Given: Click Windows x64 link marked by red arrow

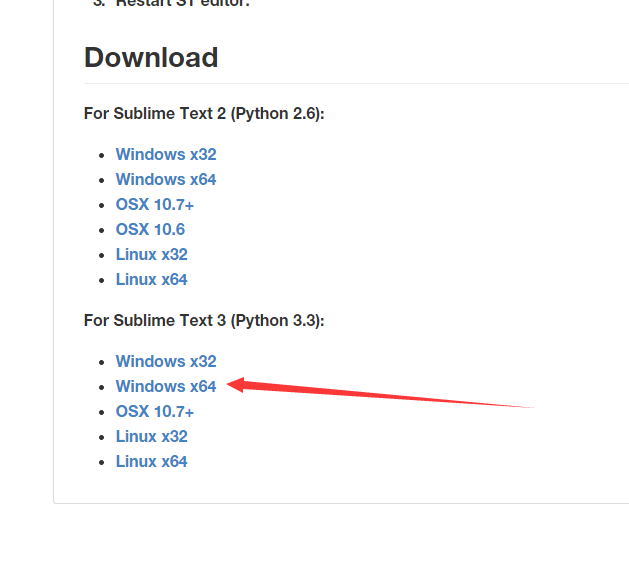Looking at the screenshot, I should point(166,386).
